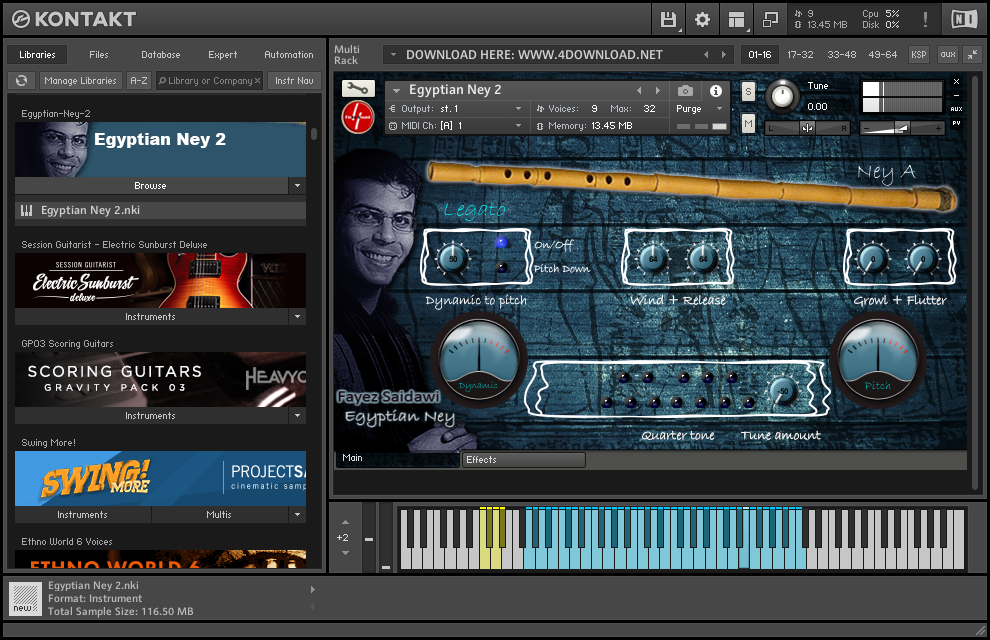This screenshot has height=640, width=990.
Task: Click the library list scrollbar
Action: tap(314, 133)
